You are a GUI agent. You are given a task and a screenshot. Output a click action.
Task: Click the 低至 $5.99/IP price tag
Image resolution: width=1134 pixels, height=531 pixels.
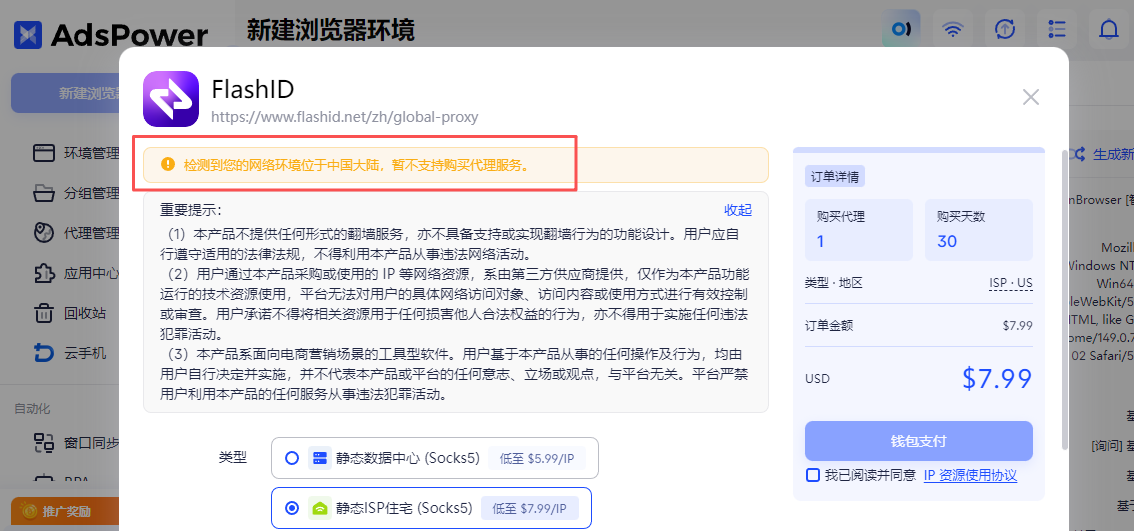coord(536,458)
